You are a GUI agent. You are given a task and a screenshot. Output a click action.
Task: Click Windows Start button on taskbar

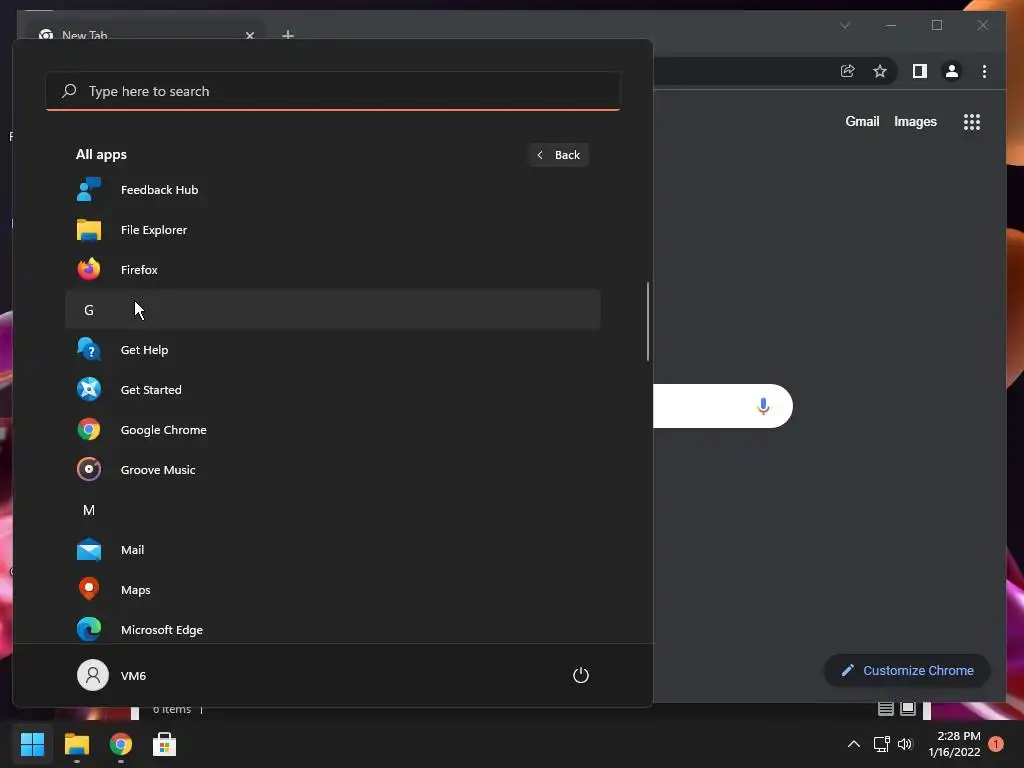point(32,744)
